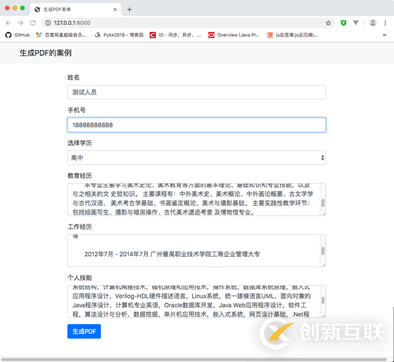Click the browser forward arrow
The width and height of the screenshot is (394, 362).
(x=21, y=23)
